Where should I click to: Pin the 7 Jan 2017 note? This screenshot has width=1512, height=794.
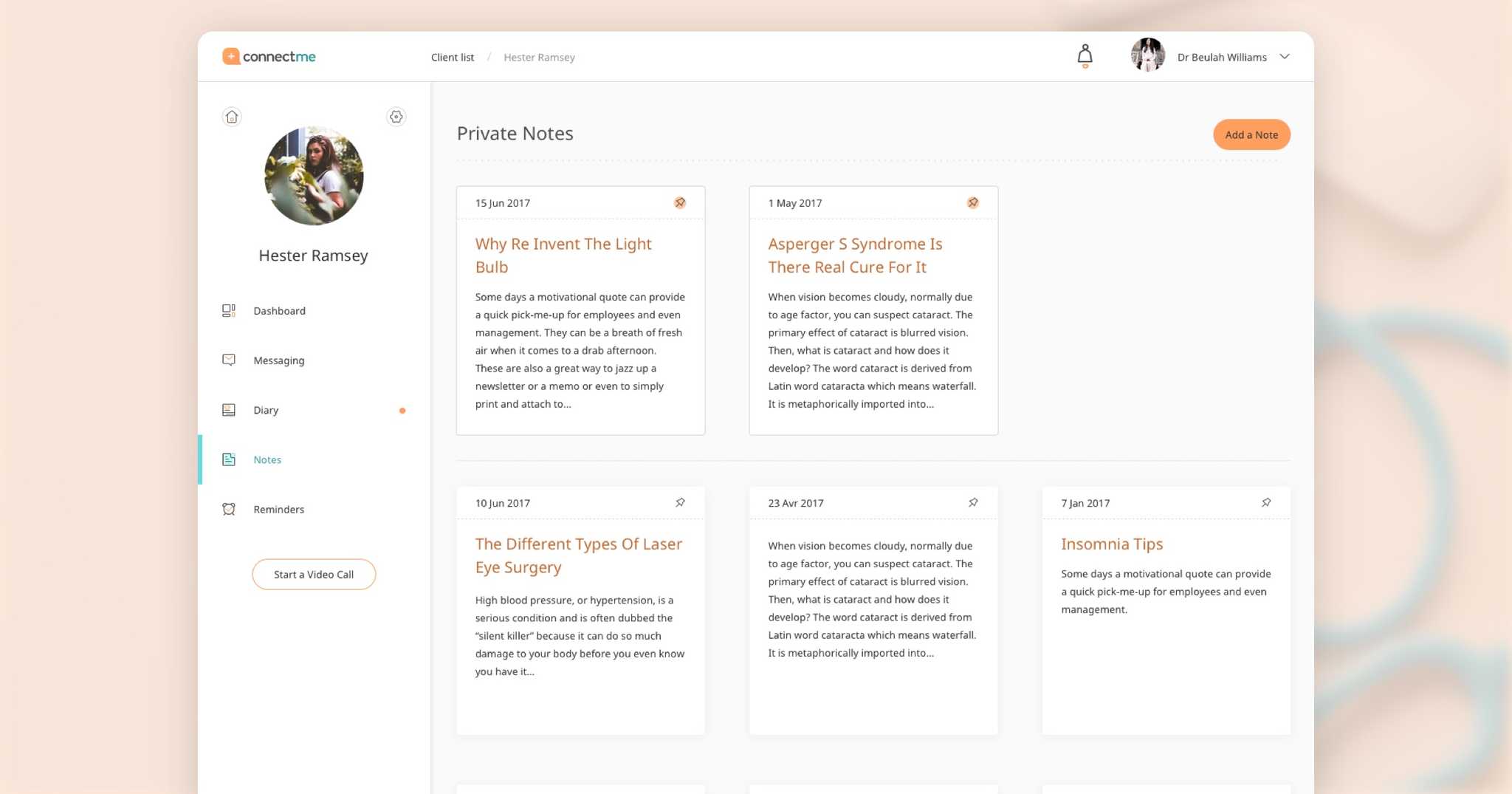tap(1266, 502)
